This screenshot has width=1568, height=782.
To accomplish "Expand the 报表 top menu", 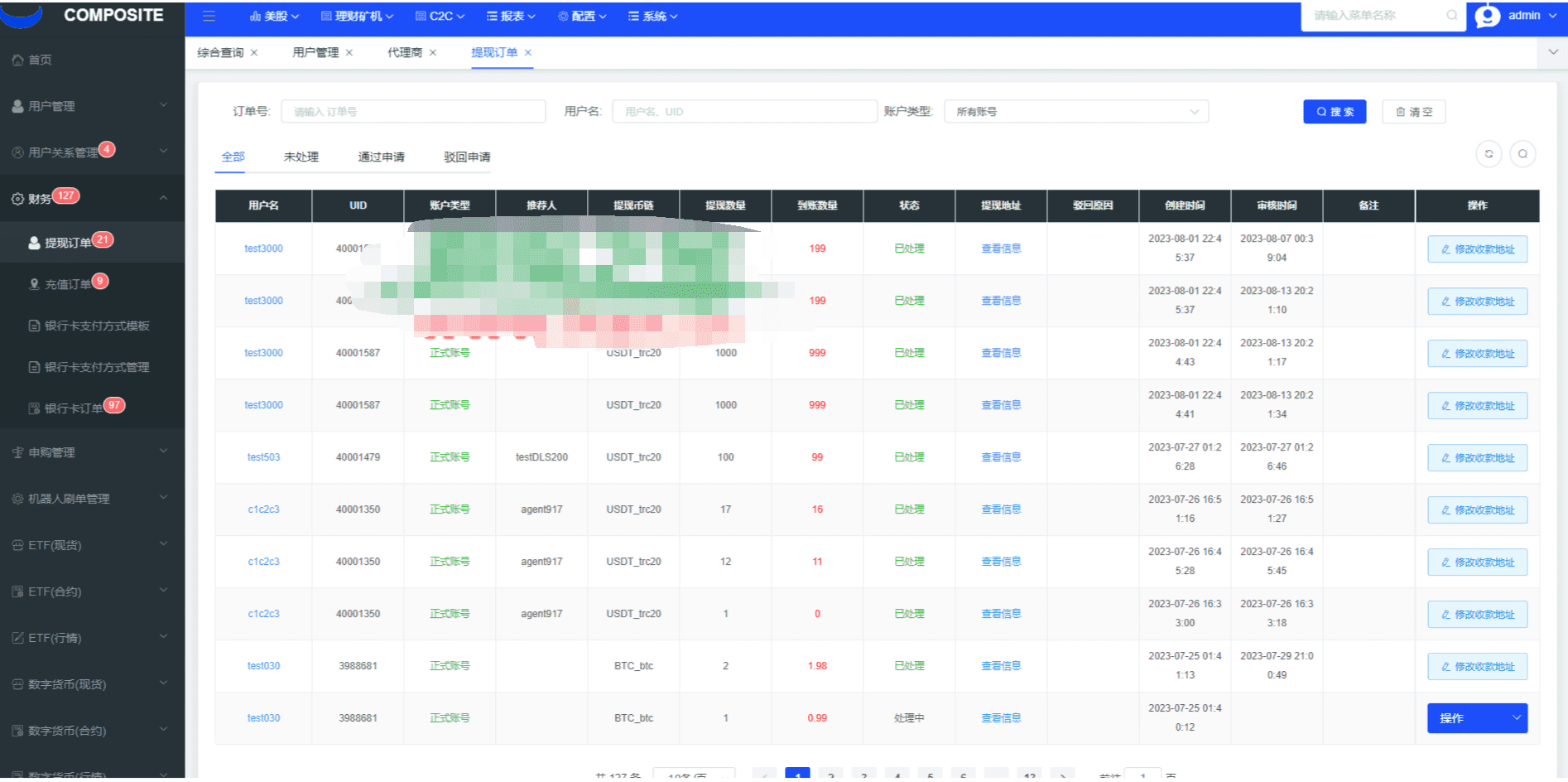I will (x=511, y=17).
